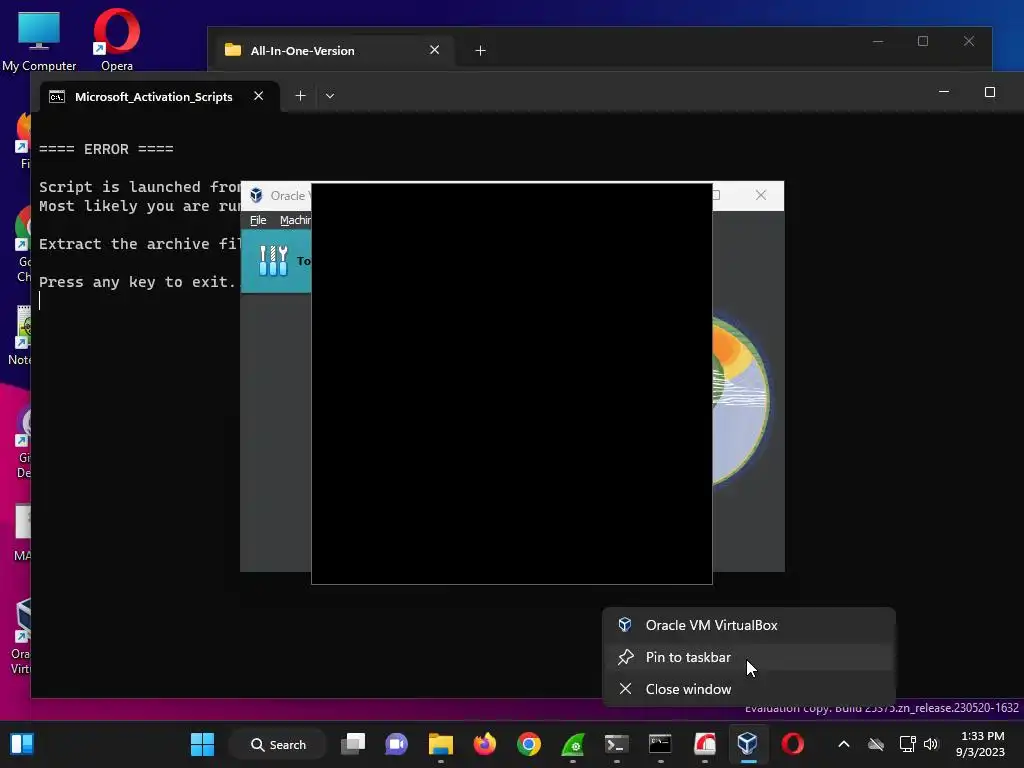Close the All-In-One-Version tab

434,50
